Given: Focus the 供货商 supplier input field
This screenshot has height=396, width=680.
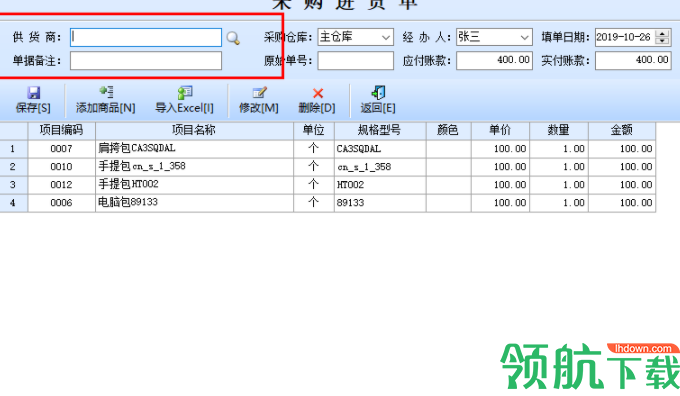Looking at the screenshot, I should coord(146,37).
